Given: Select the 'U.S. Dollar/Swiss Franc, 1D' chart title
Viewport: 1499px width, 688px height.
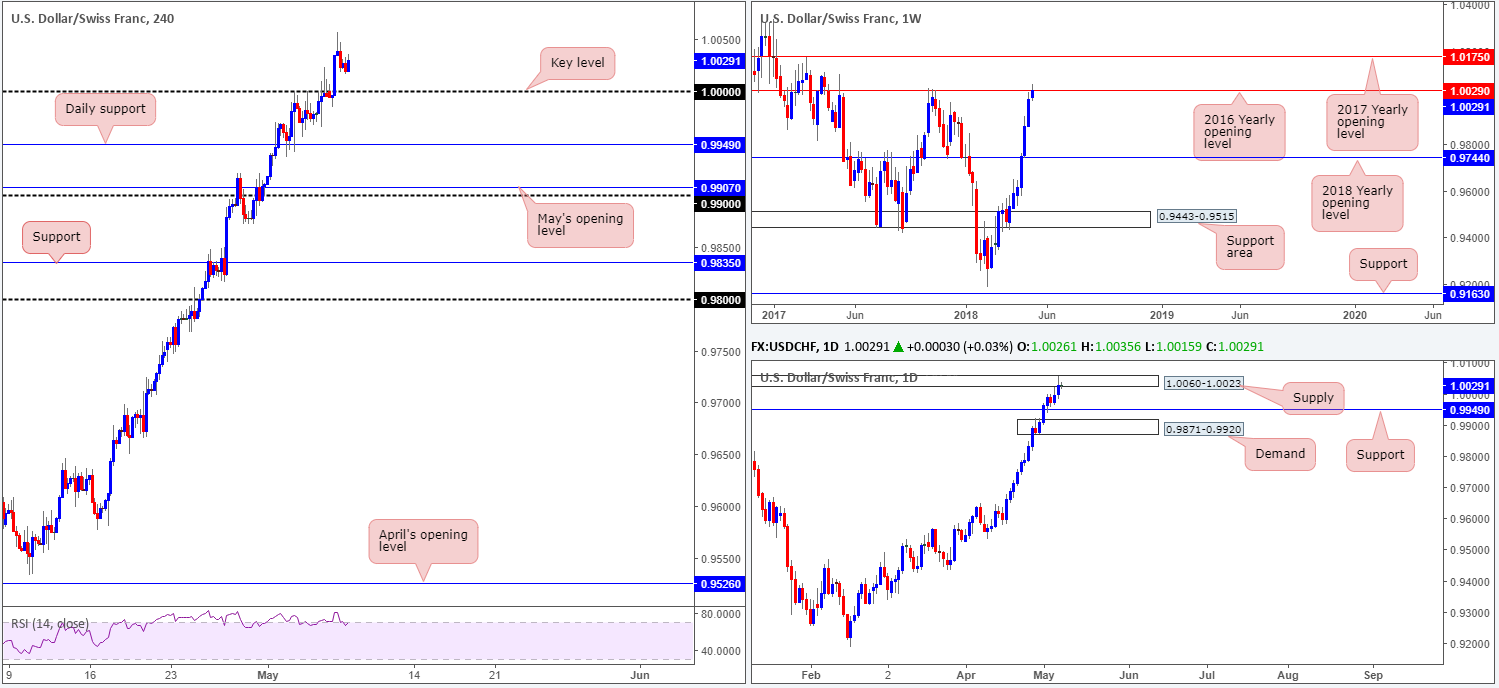Looking at the screenshot, I should pos(839,377).
